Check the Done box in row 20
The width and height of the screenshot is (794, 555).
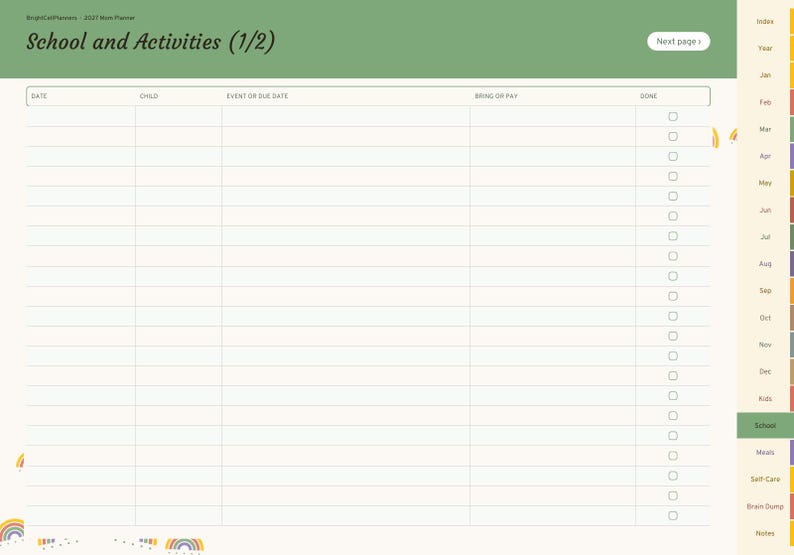click(673, 496)
